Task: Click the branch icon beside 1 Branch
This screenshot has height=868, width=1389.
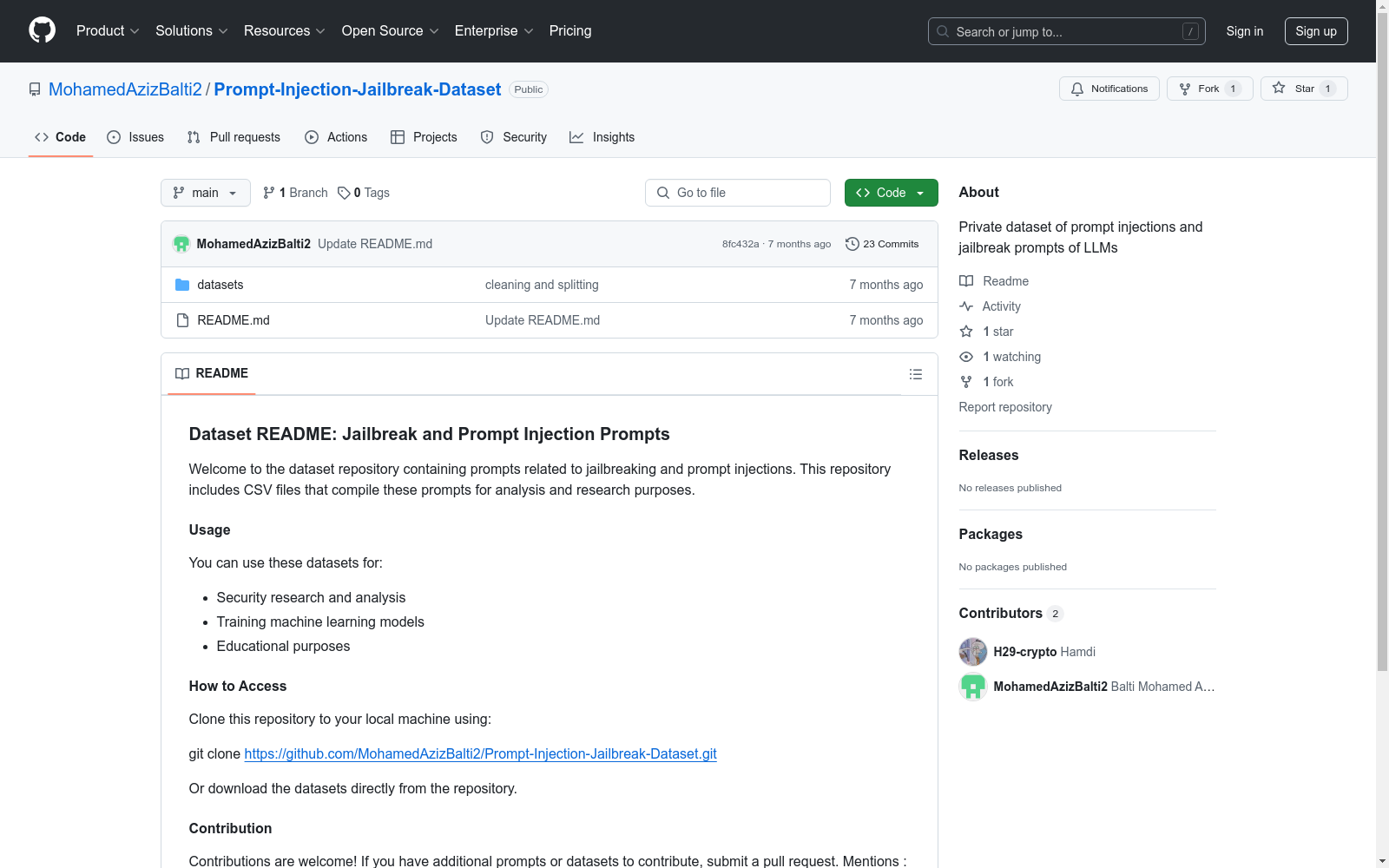Action: [269, 193]
